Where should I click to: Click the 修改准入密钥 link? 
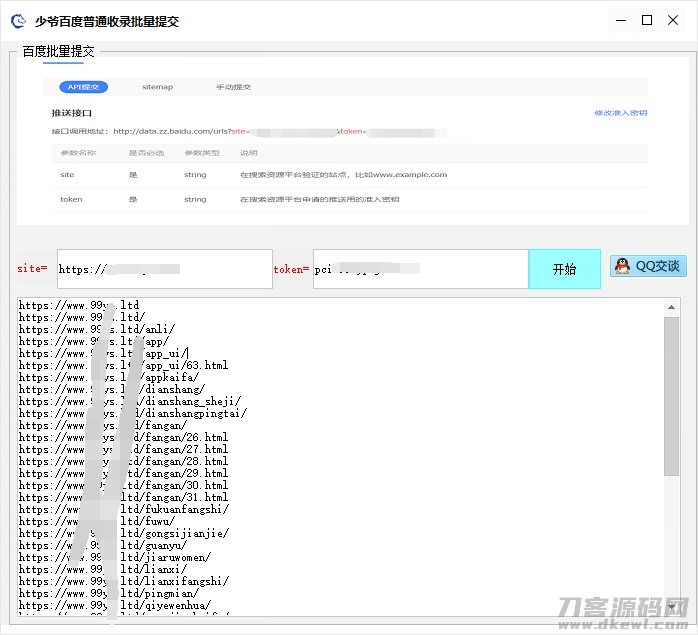[x=621, y=113]
